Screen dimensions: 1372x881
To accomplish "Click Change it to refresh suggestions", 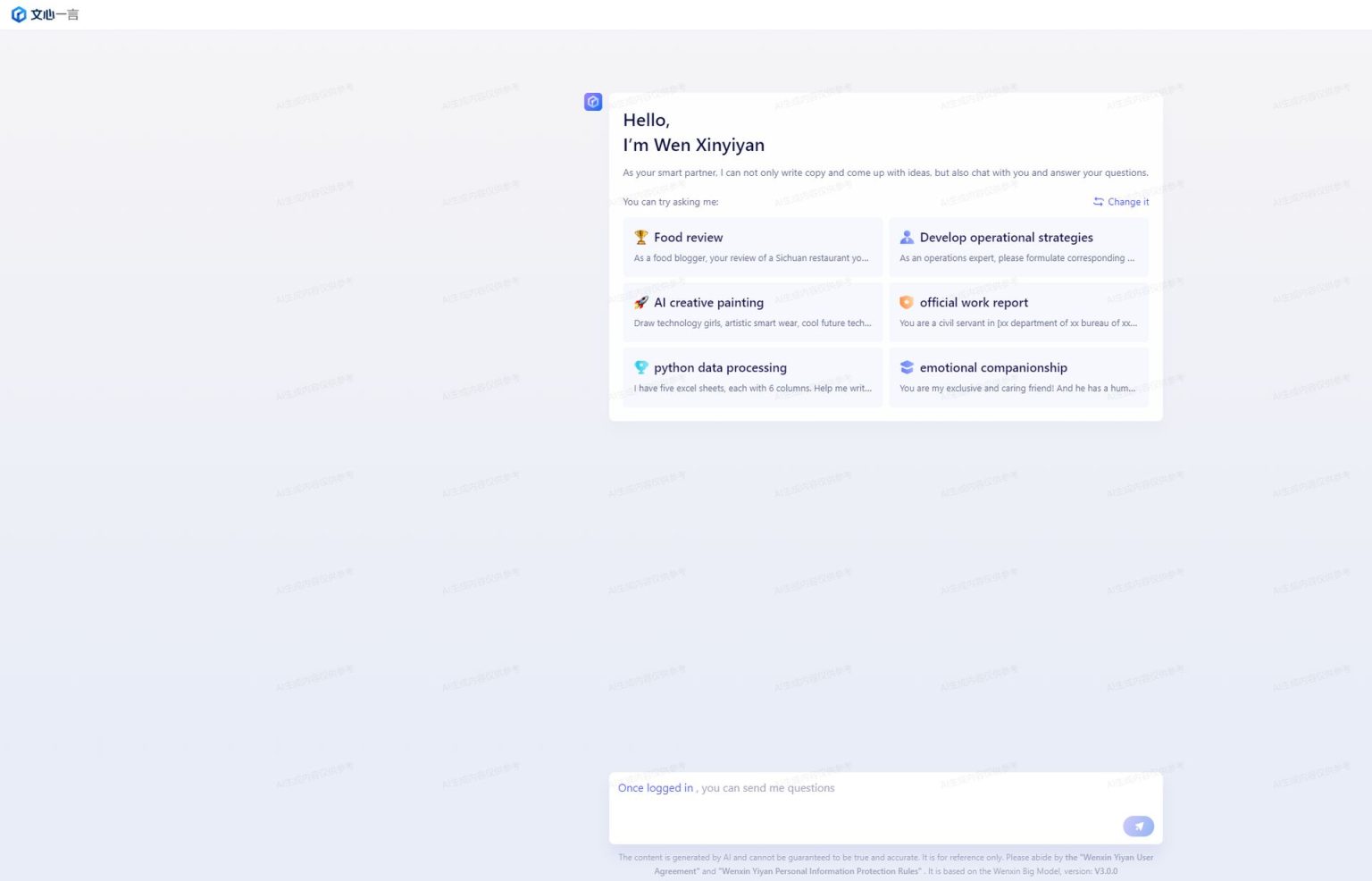I will (1128, 202).
